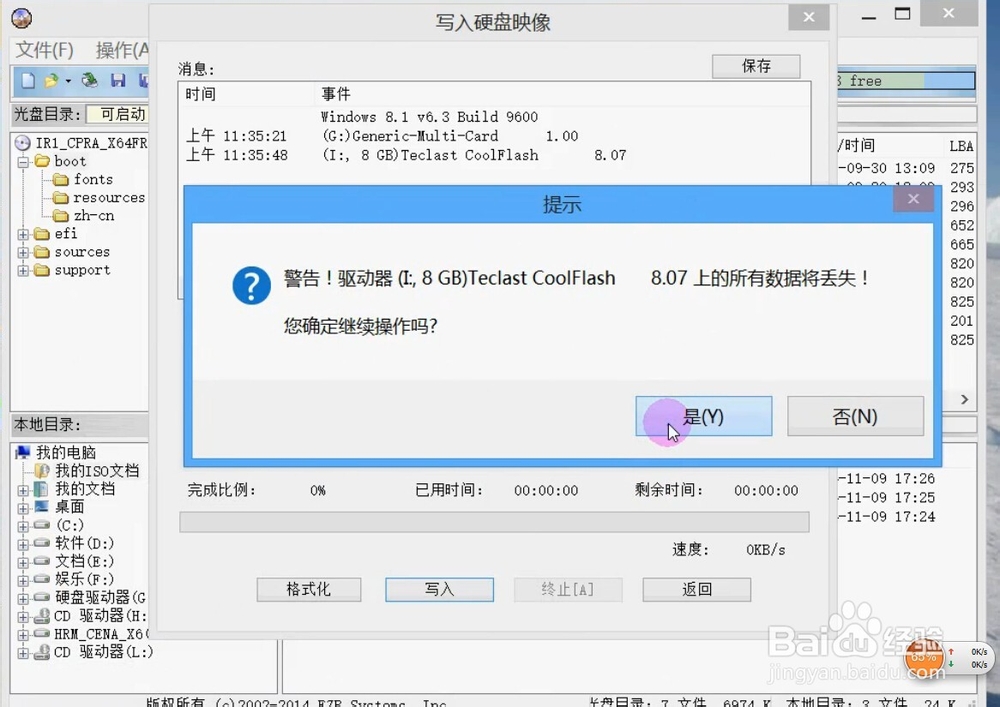Collapse the boot folder tree node
This screenshot has height=707, width=1000.
[x=24, y=162]
